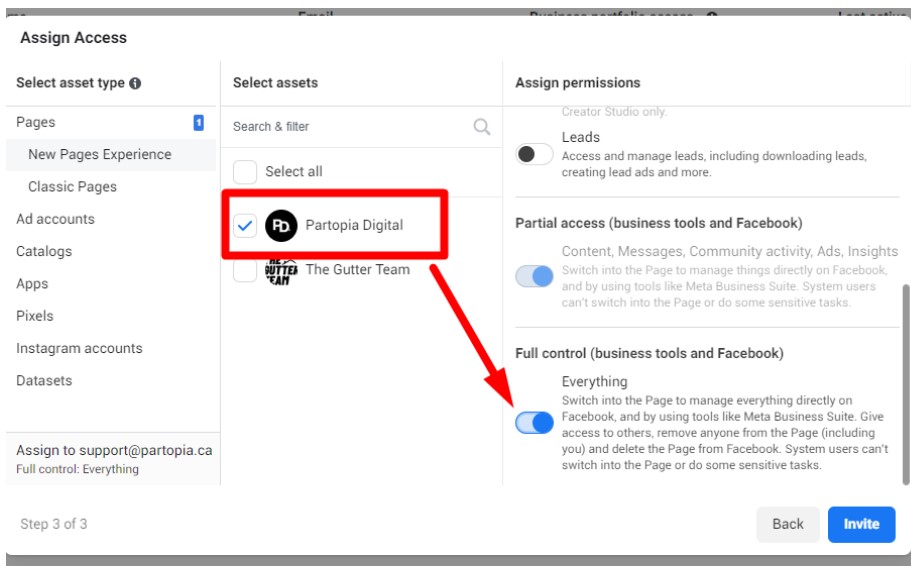Check the Select all checkbox
Viewport: 911px width, 566px height.
(245, 172)
